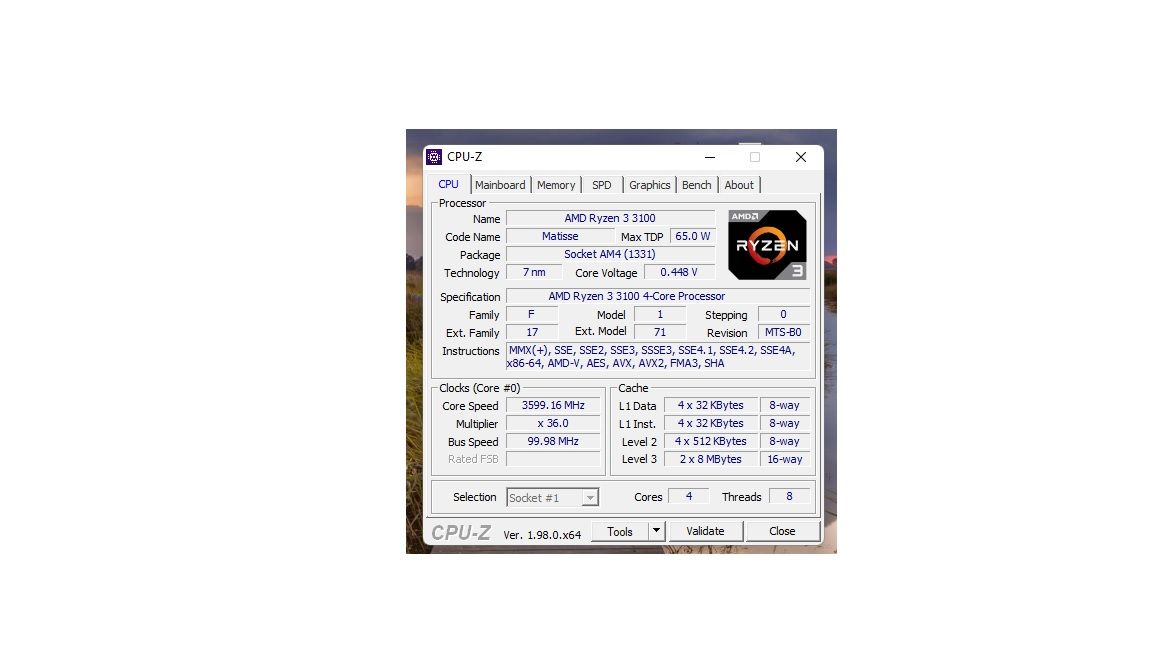1152x648 pixels.
Task: Click the core voltage value 0.448 V
Action: click(679, 273)
